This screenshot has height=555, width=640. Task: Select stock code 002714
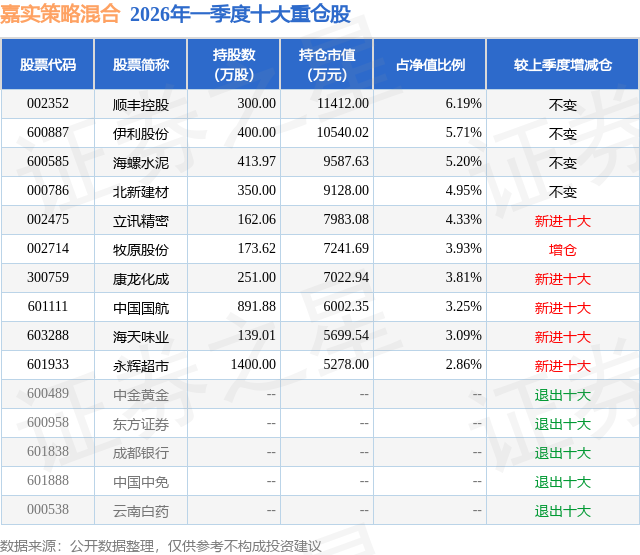(x=48, y=249)
